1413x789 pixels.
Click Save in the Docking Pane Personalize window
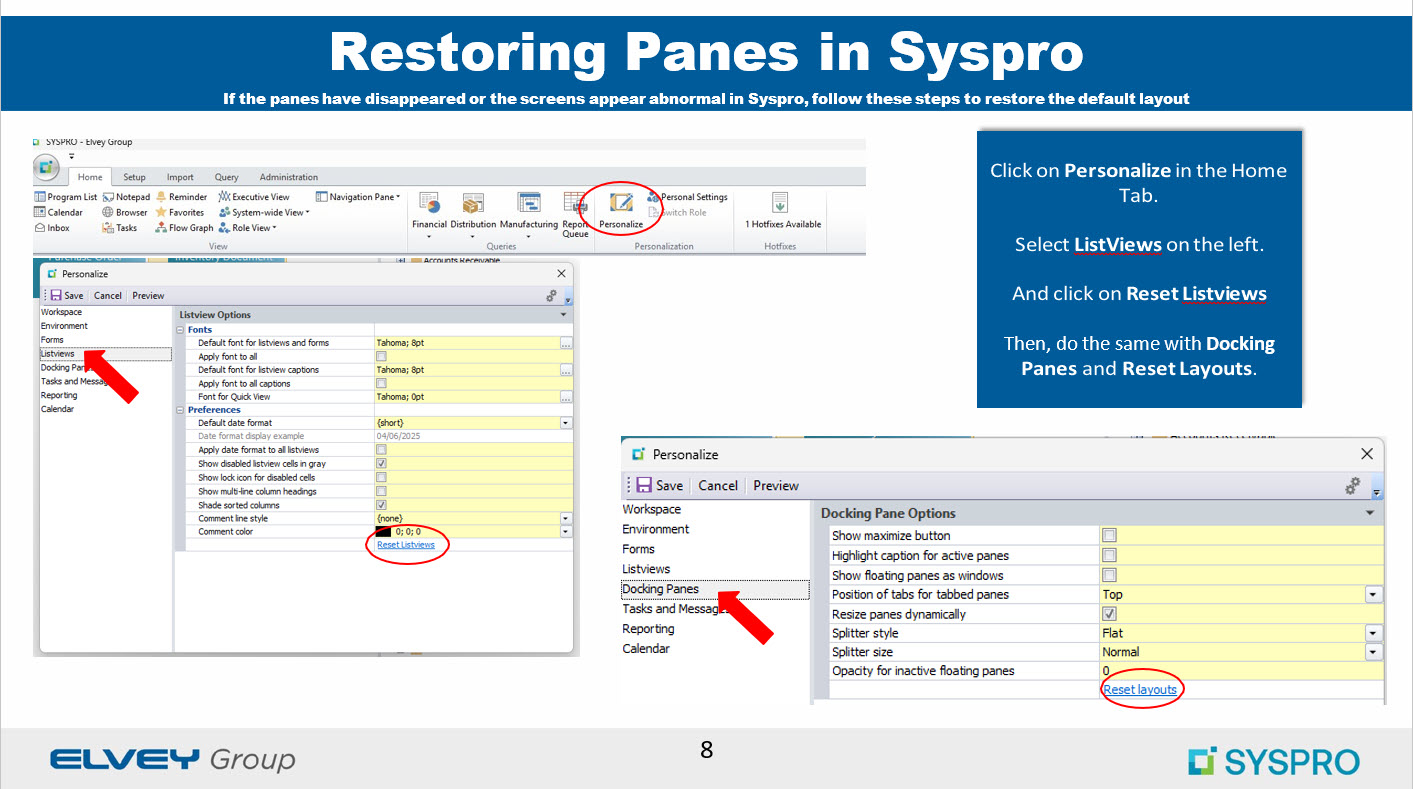point(661,486)
